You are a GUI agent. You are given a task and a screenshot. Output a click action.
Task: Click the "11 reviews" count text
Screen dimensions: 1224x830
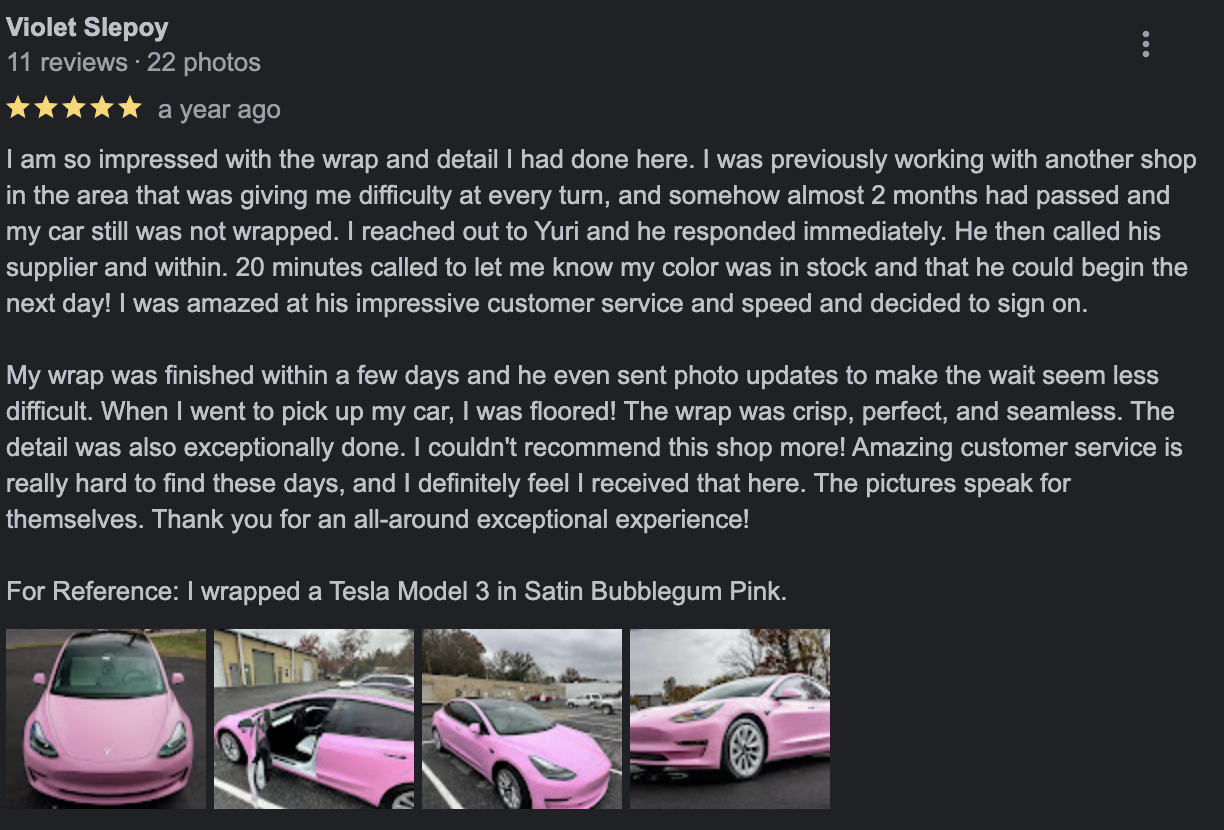[x=67, y=62]
